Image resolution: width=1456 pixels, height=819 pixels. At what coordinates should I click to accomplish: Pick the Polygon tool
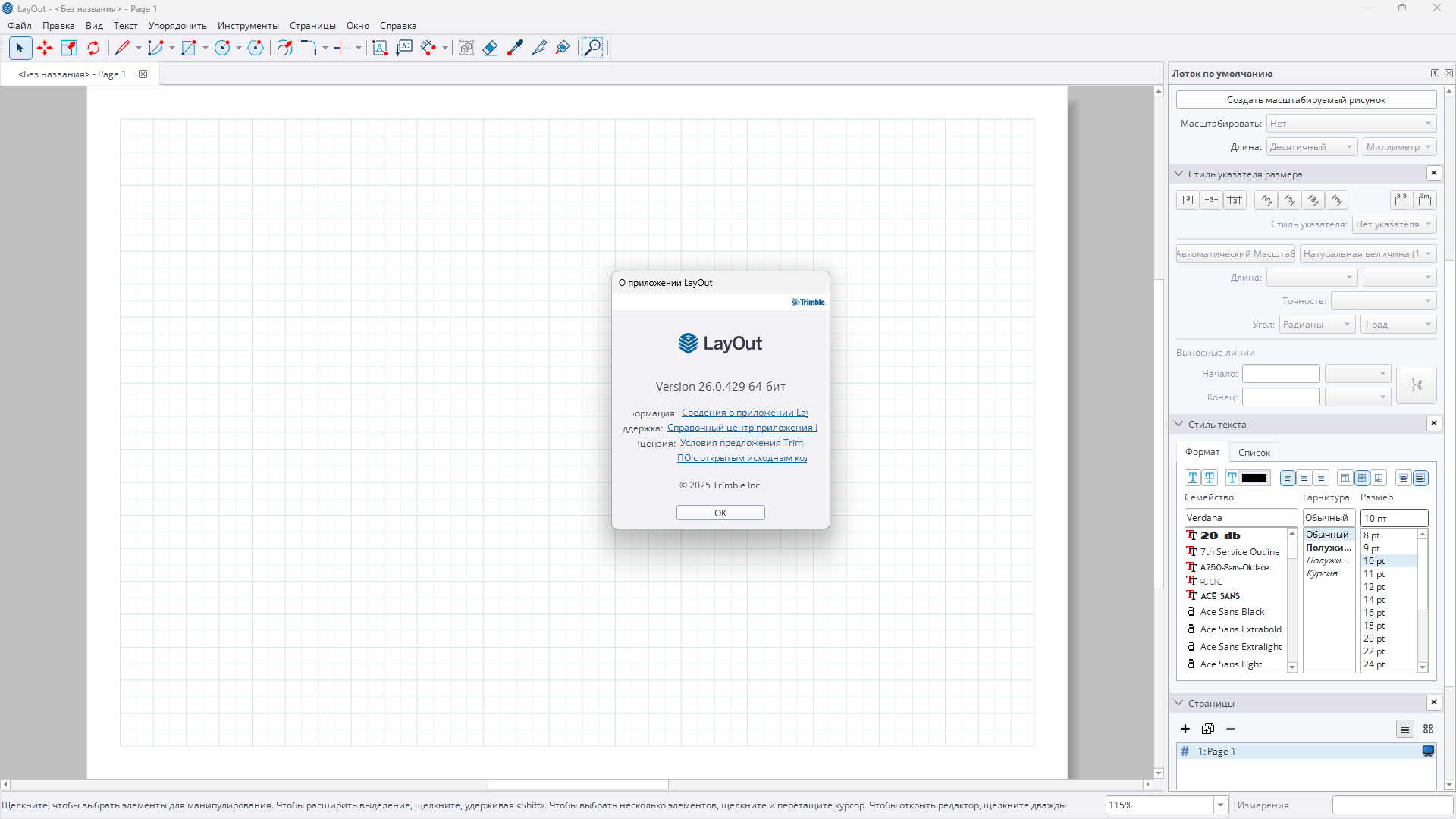256,48
